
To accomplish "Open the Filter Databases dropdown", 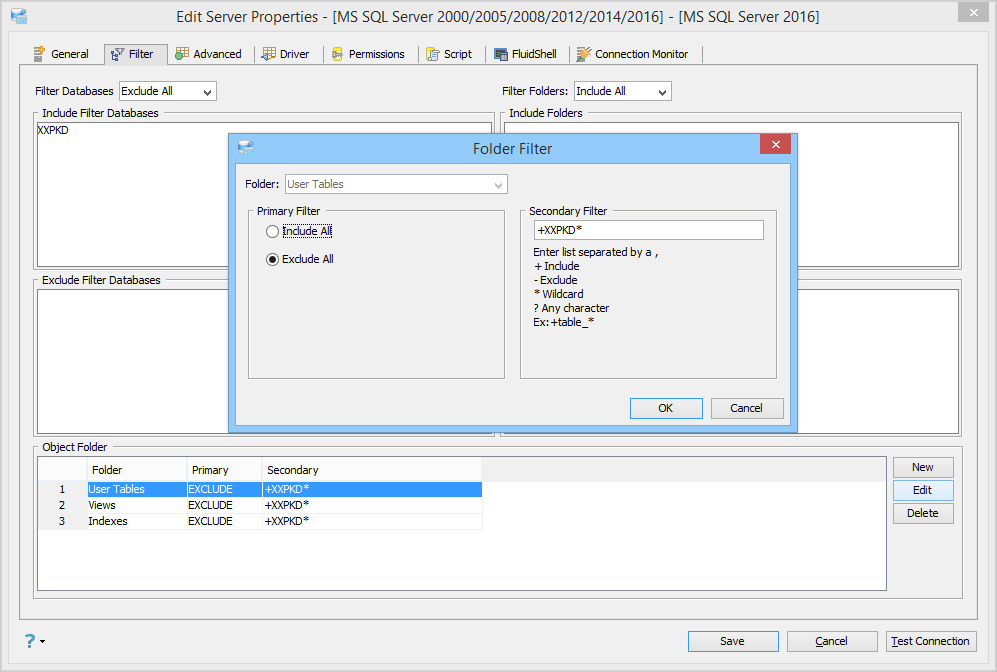I will pos(168,92).
